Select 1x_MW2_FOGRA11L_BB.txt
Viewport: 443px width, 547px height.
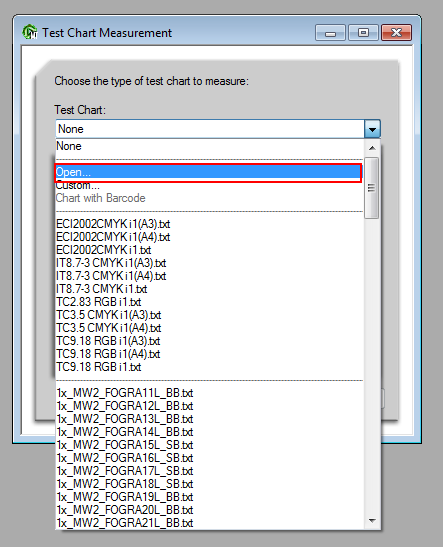[209, 393]
